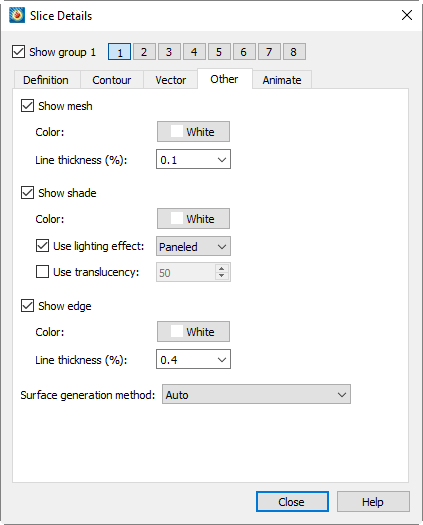Enable the Use translucency checkbox
The height and width of the screenshot is (525, 423).
pos(42,272)
